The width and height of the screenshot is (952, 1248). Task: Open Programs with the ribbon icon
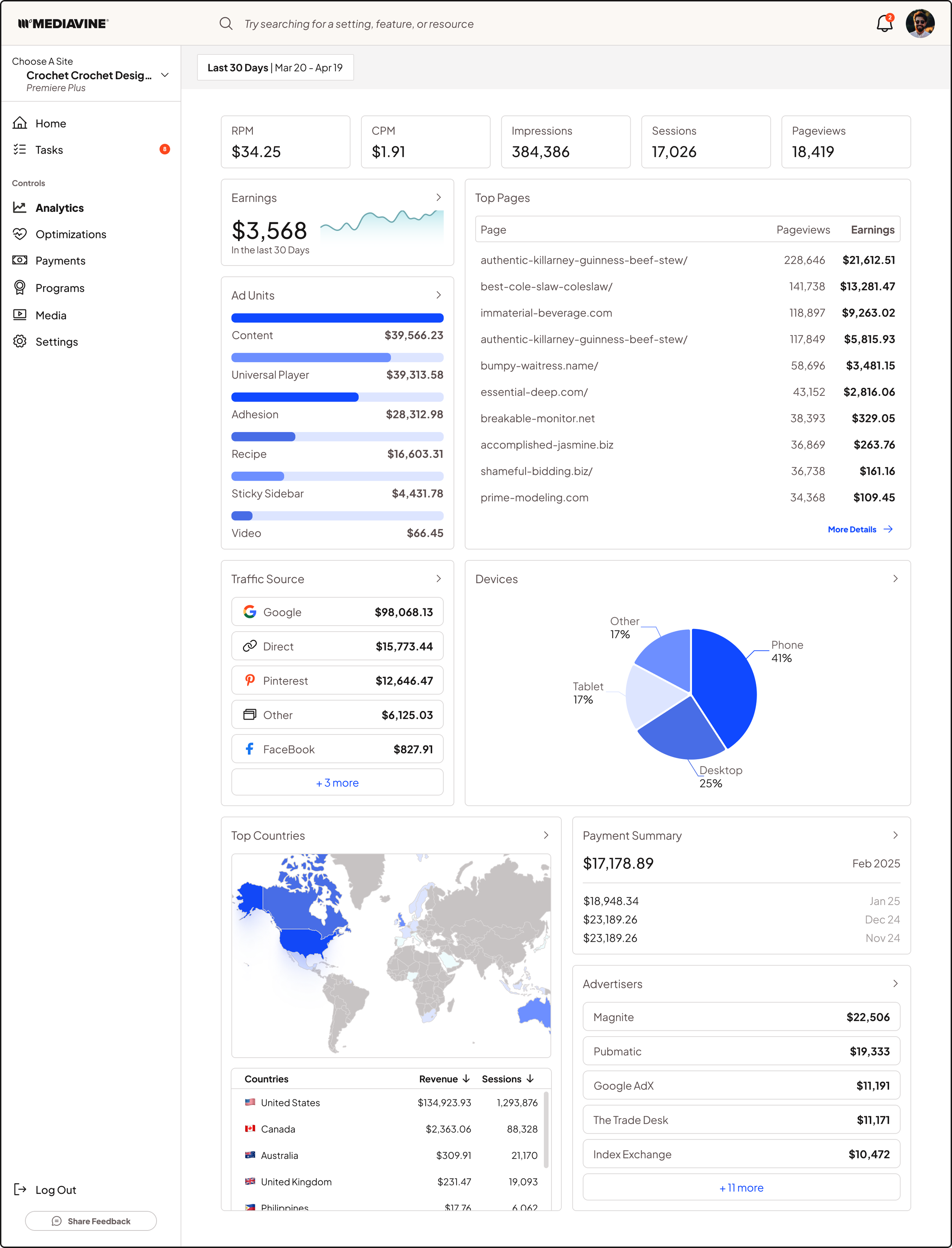pos(20,287)
